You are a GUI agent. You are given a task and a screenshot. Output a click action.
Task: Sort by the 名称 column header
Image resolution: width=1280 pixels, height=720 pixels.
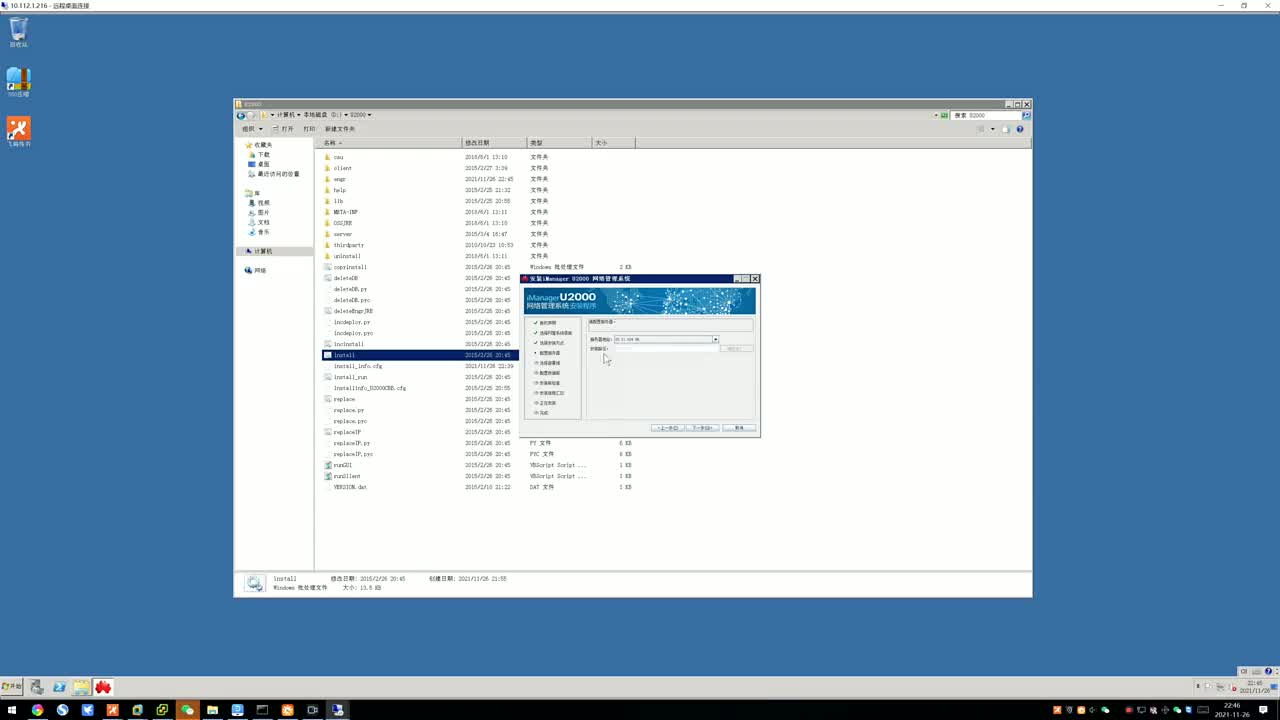(x=390, y=143)
